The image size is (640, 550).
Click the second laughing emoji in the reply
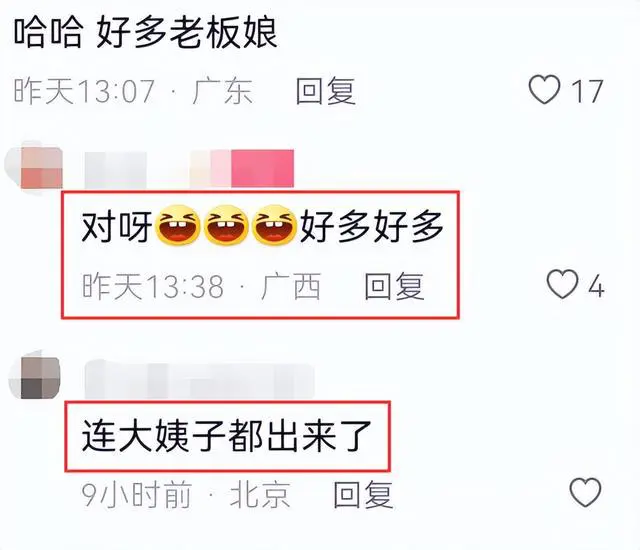click(226, 225)
